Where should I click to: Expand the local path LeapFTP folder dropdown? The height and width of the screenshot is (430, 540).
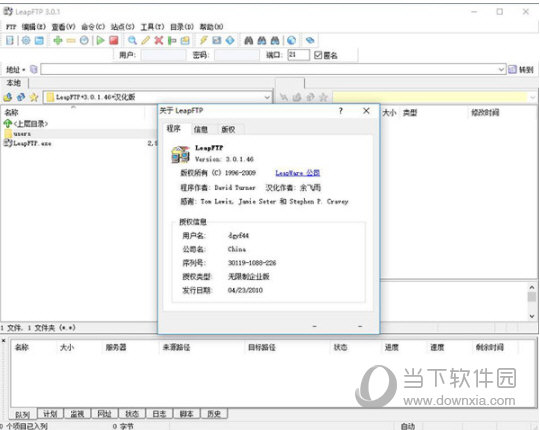(267, 97)
